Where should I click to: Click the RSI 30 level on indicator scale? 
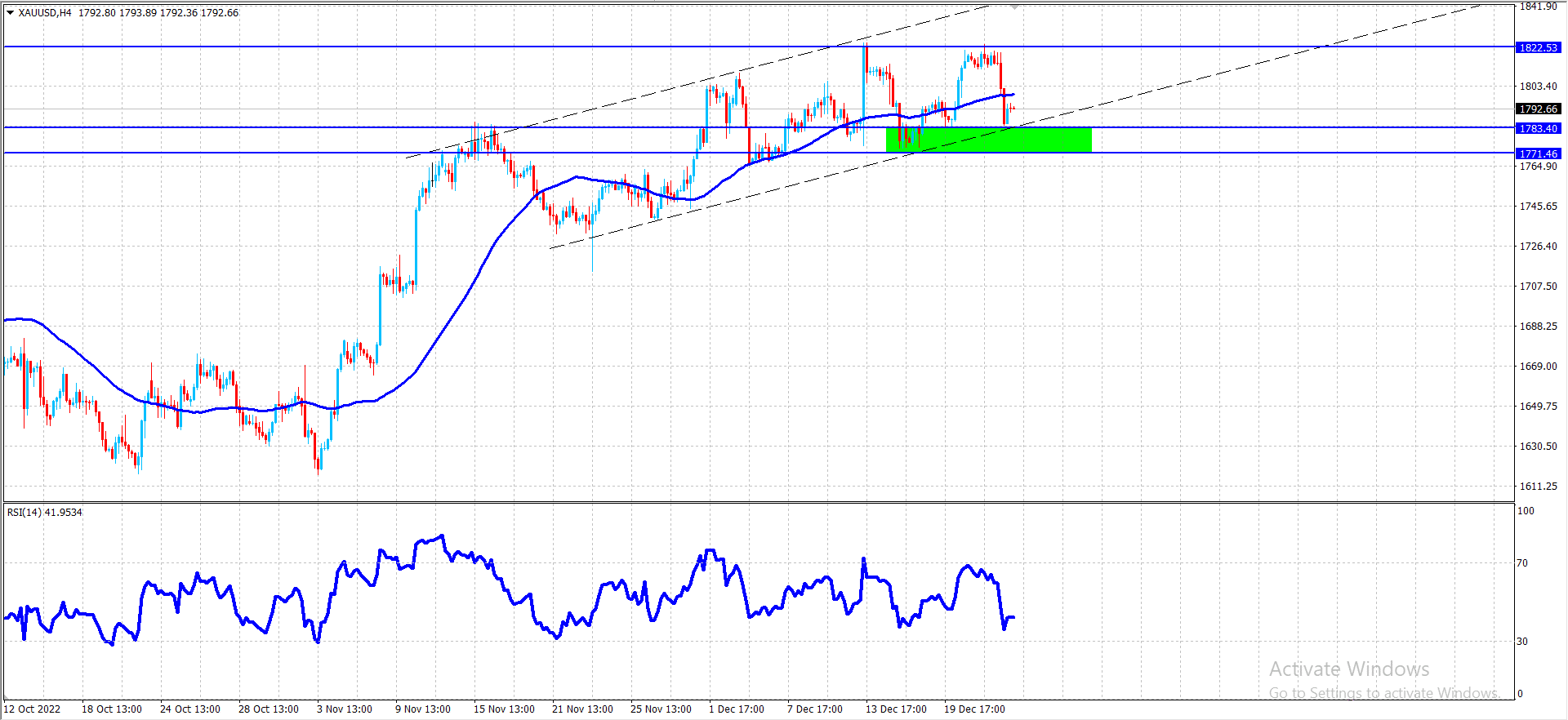(x=1522, y=641)
